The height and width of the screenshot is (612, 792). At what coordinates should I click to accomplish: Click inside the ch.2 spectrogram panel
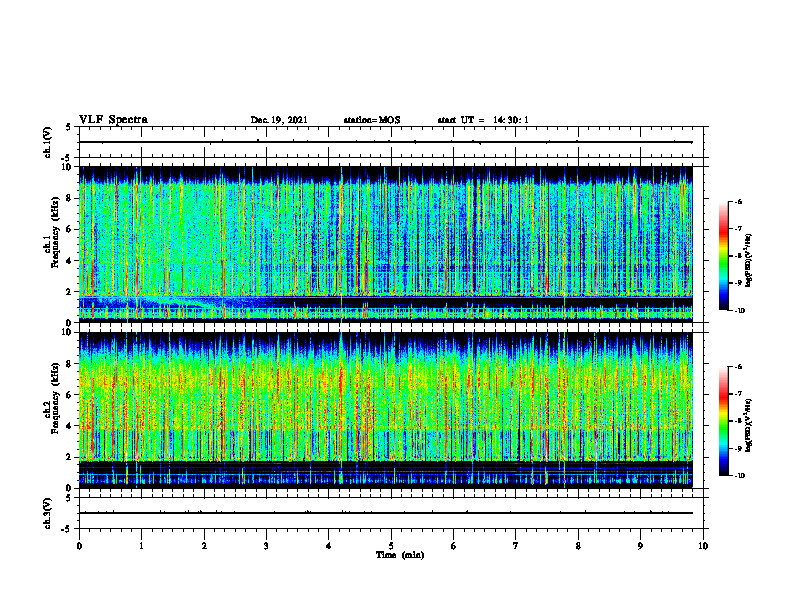pyautogui.click(x=386, y=410)
